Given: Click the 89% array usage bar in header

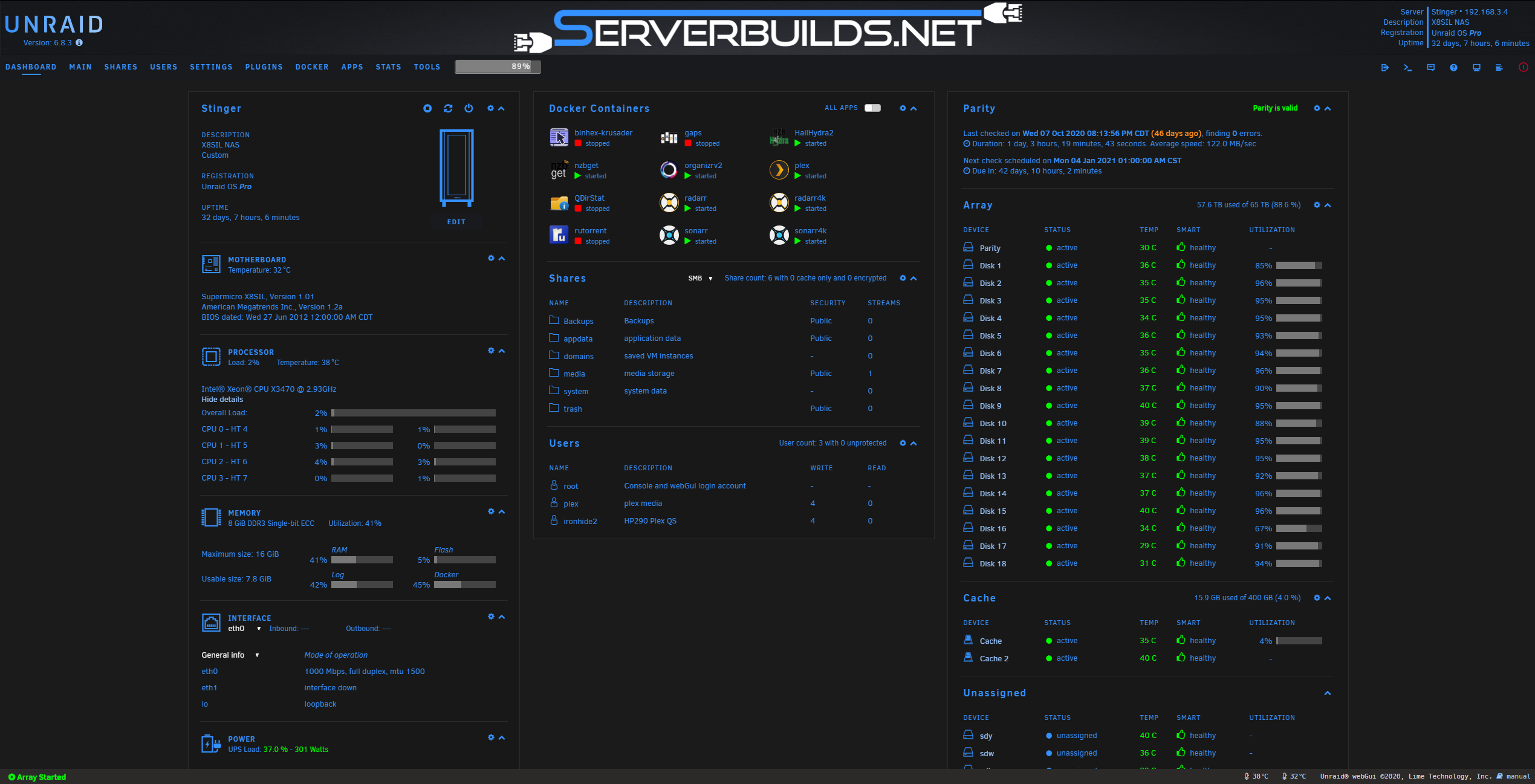Looking at the screenshot, I should click(498, 66).
